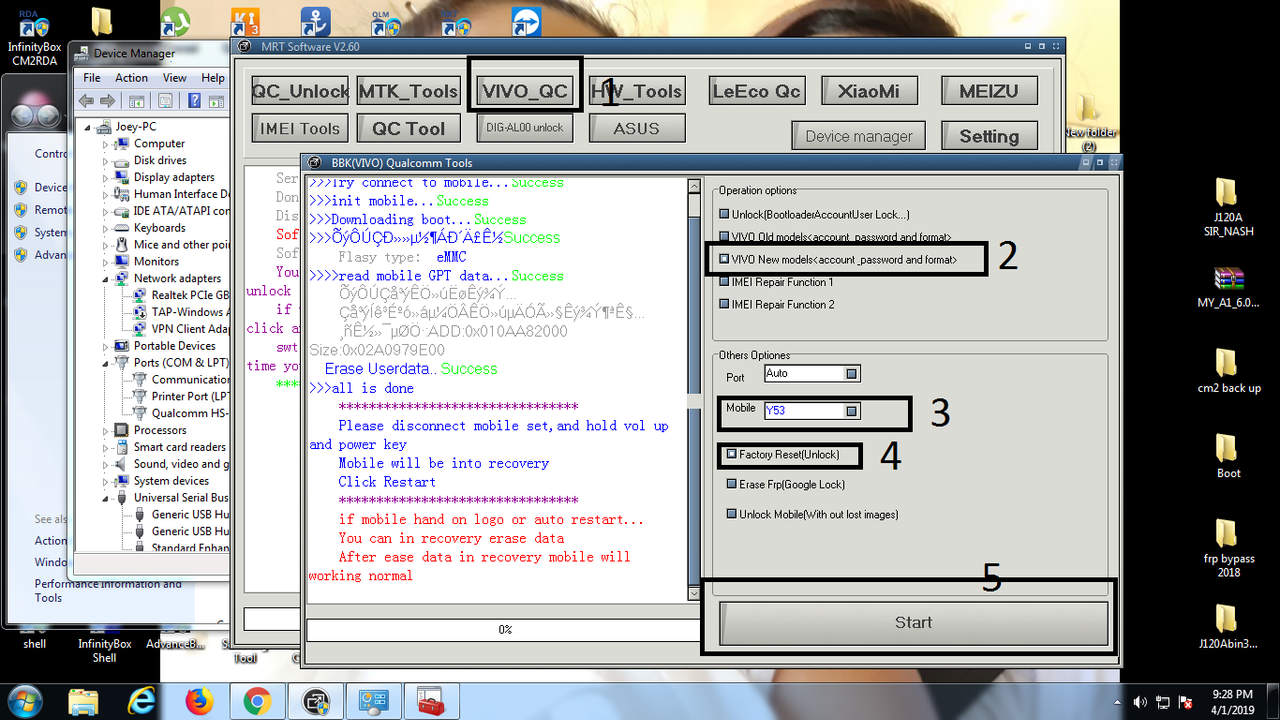The image size is (1280, 720).
Task: Open the File menu in Device Manager
Action: [x=92, y=78]
